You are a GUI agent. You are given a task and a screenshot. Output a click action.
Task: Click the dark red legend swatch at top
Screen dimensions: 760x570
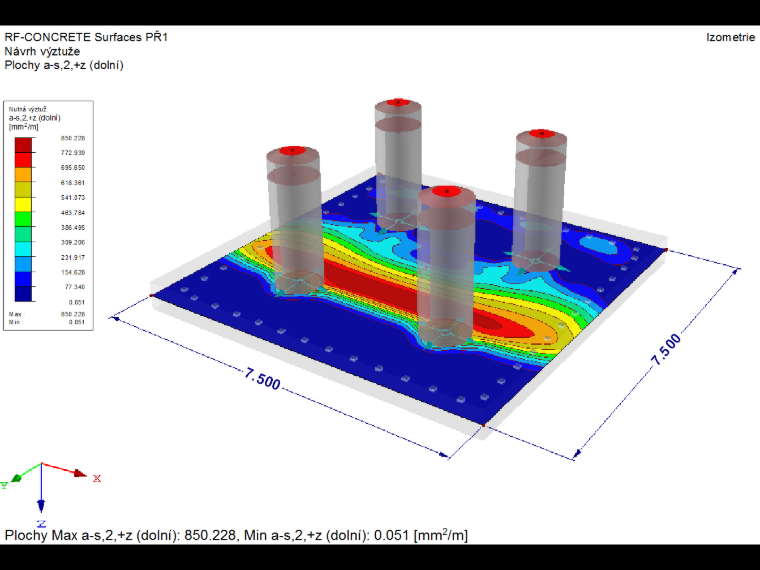coord(23,145)
